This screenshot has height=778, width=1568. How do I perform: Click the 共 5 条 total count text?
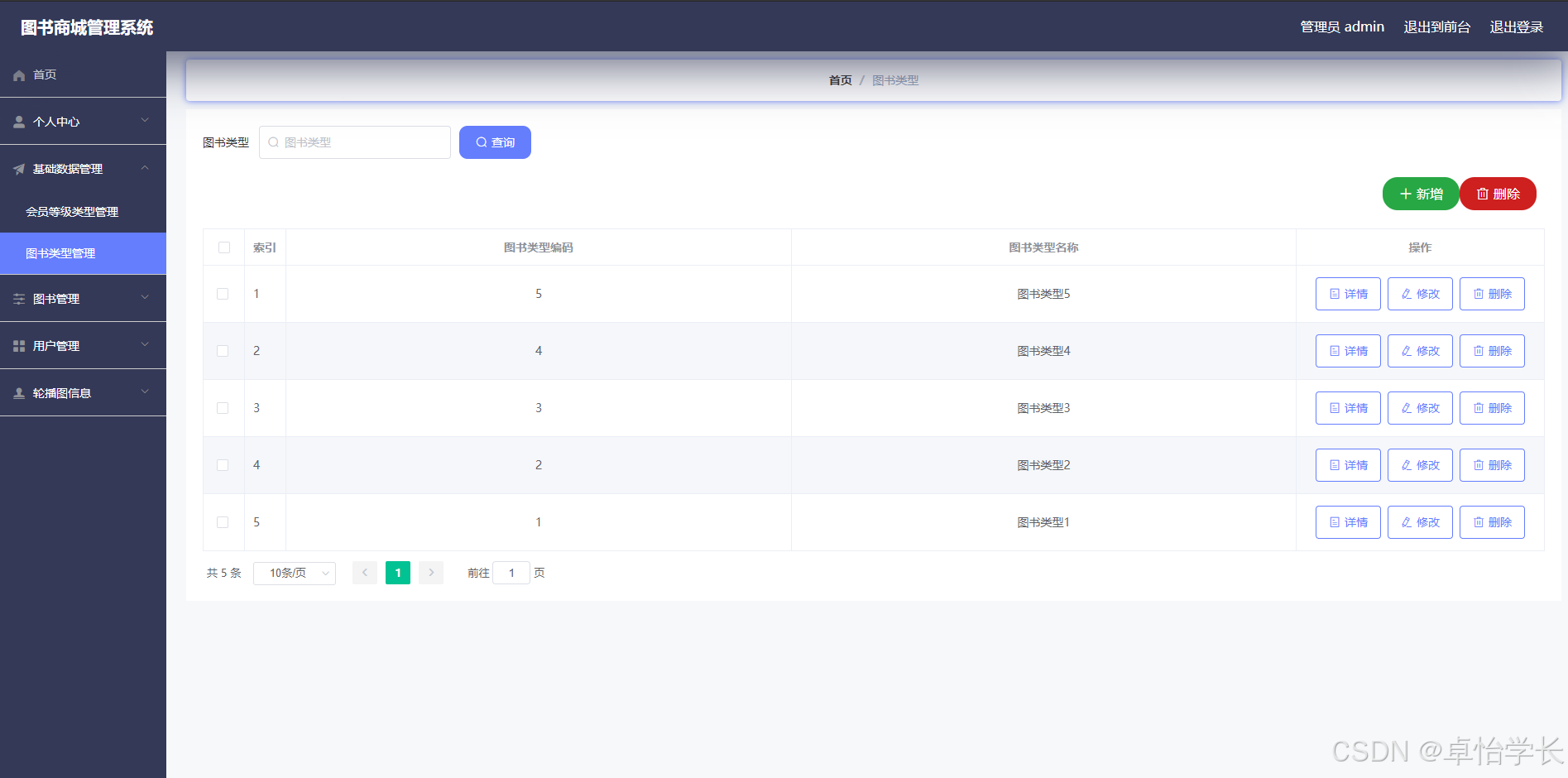point(223,573)
